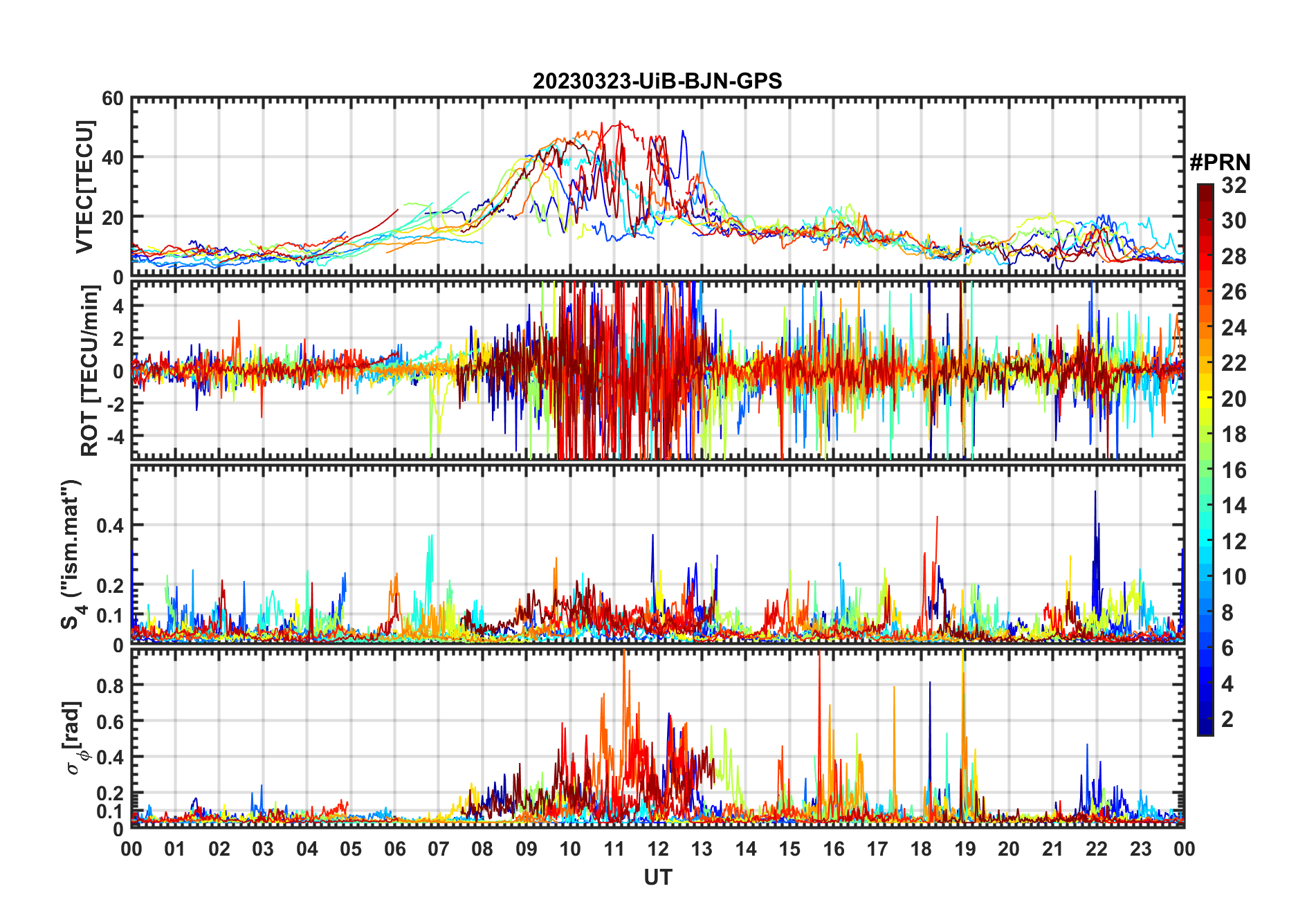
Task: Click the "16" colorbar tick label
Action: click(1234, 470)
